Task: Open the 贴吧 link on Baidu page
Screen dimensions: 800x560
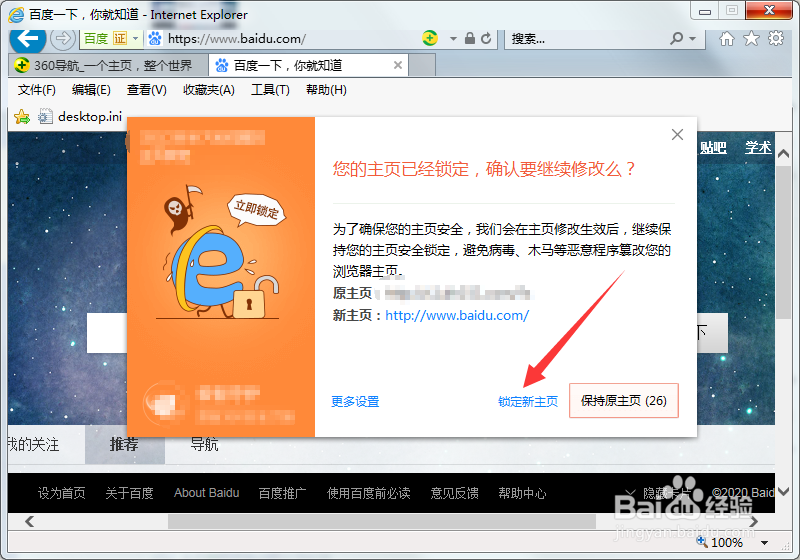Action: pyautogui.click(x=713, y=147)
